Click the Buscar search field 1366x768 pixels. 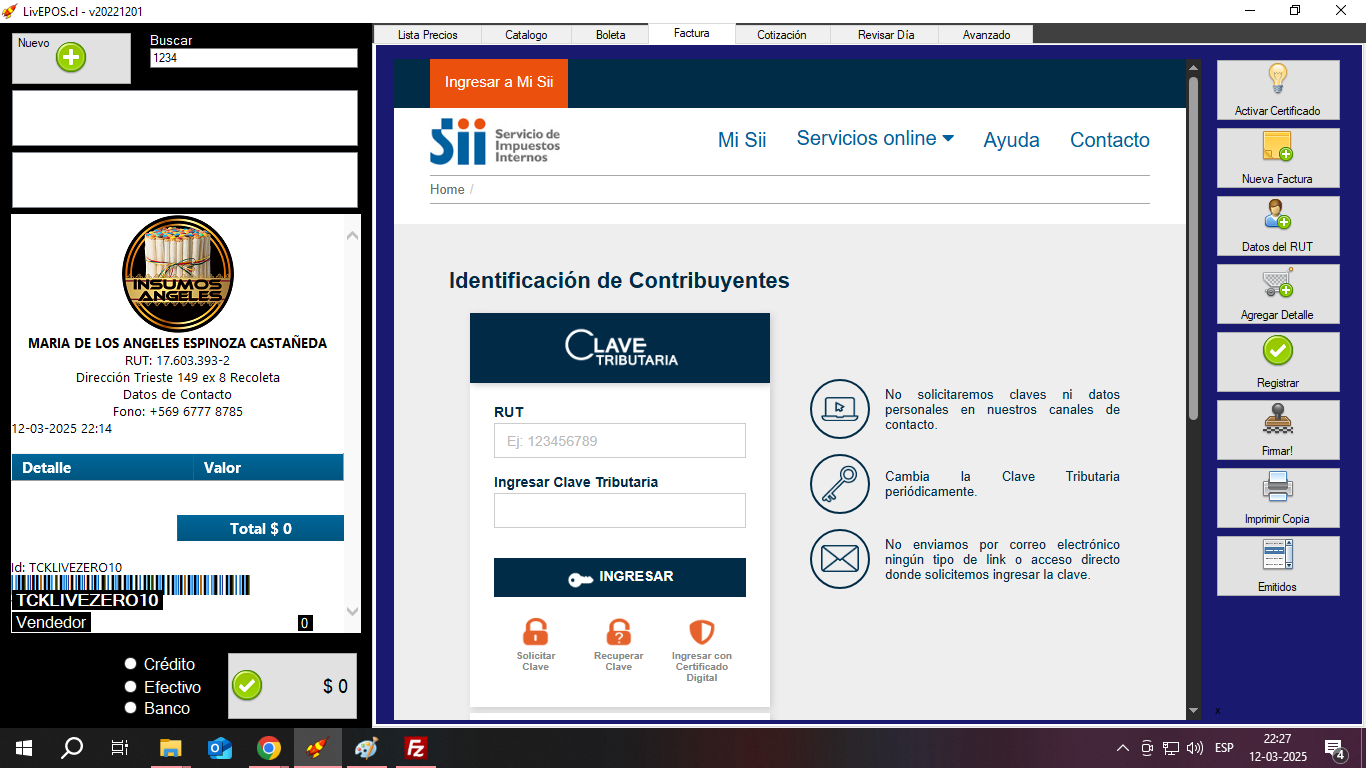(253, 58)
